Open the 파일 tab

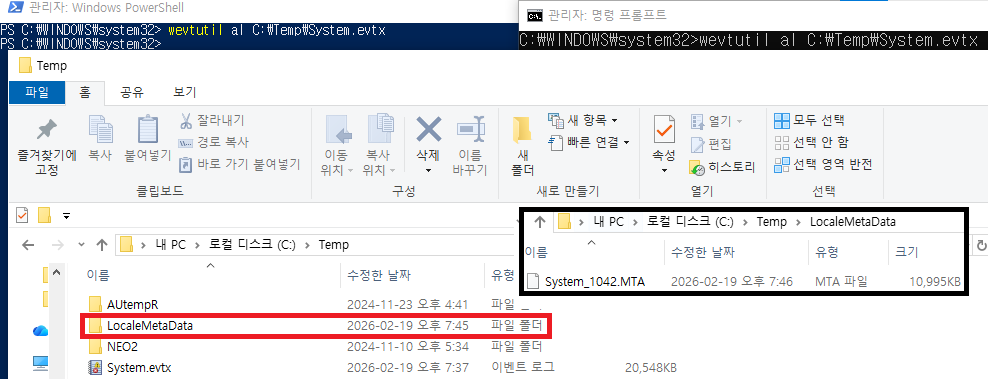click(x=37, y=92)
